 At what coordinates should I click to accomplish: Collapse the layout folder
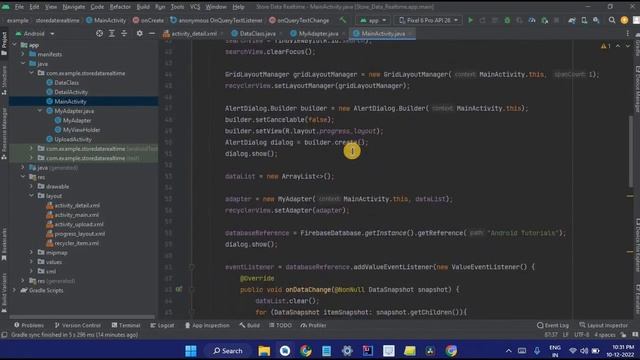(31, 196)
